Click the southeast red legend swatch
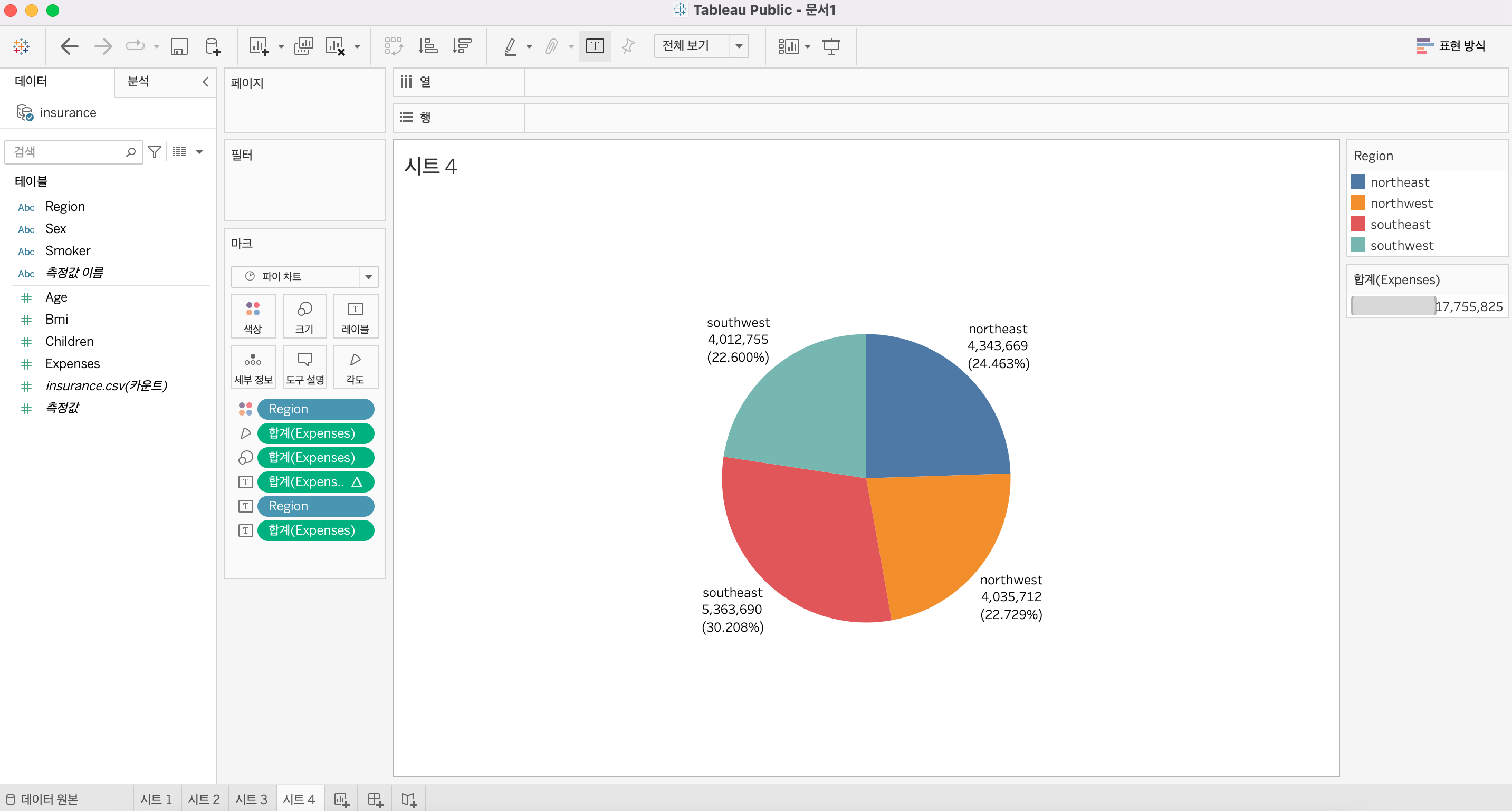Screen dimensions: 1512x811 tap(1357, 224)
